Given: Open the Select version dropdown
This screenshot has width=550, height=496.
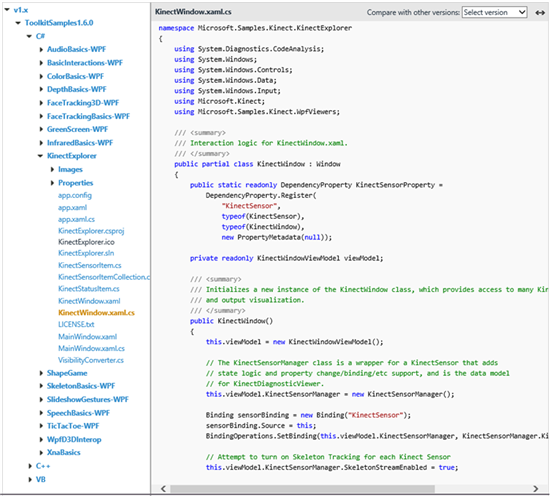Looking at the screenshot, I should coord(494,12).
